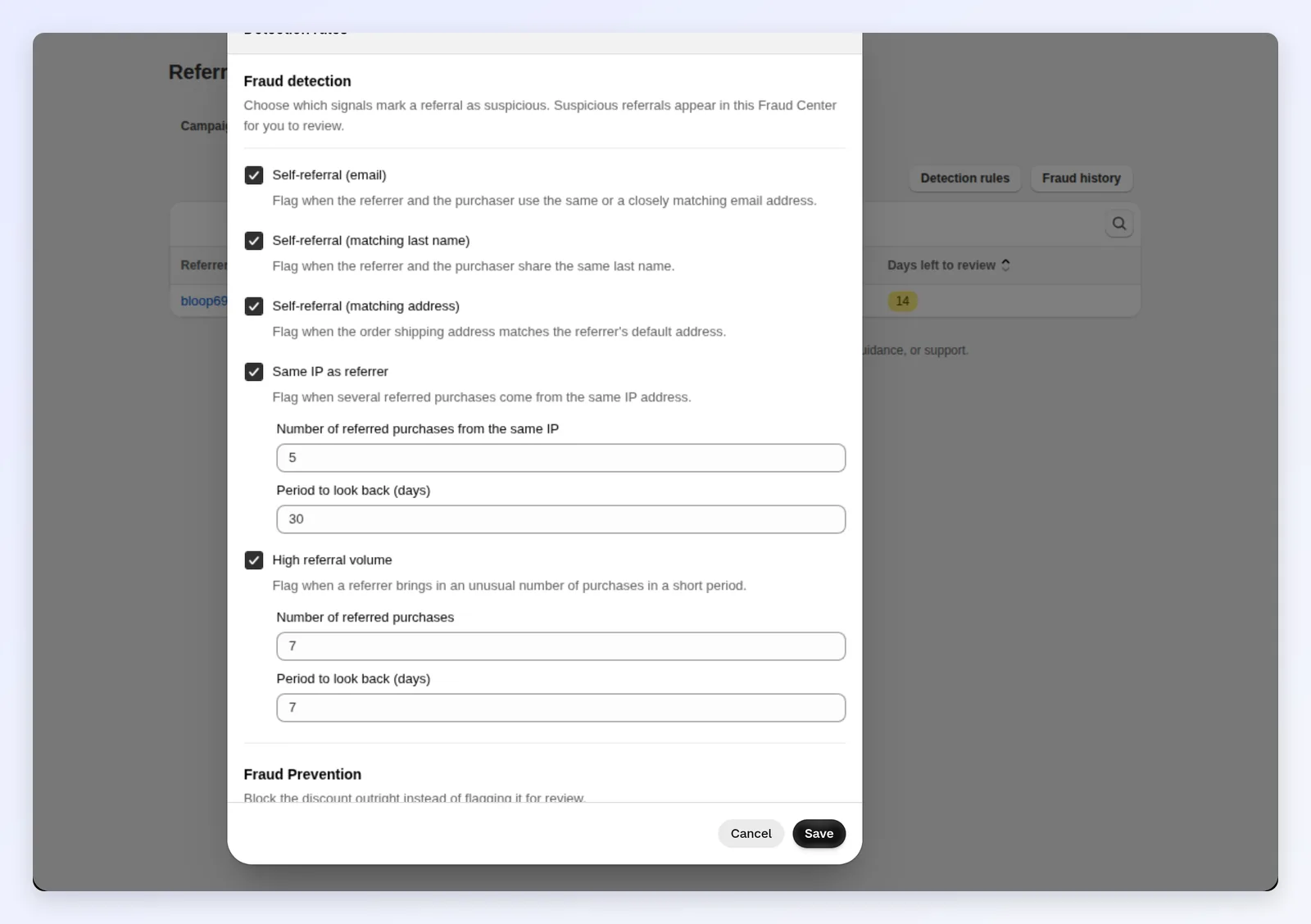Screen dimensions: 1311x924
Task: Click the Self-referral (email) label text
Action: (329, 175)
